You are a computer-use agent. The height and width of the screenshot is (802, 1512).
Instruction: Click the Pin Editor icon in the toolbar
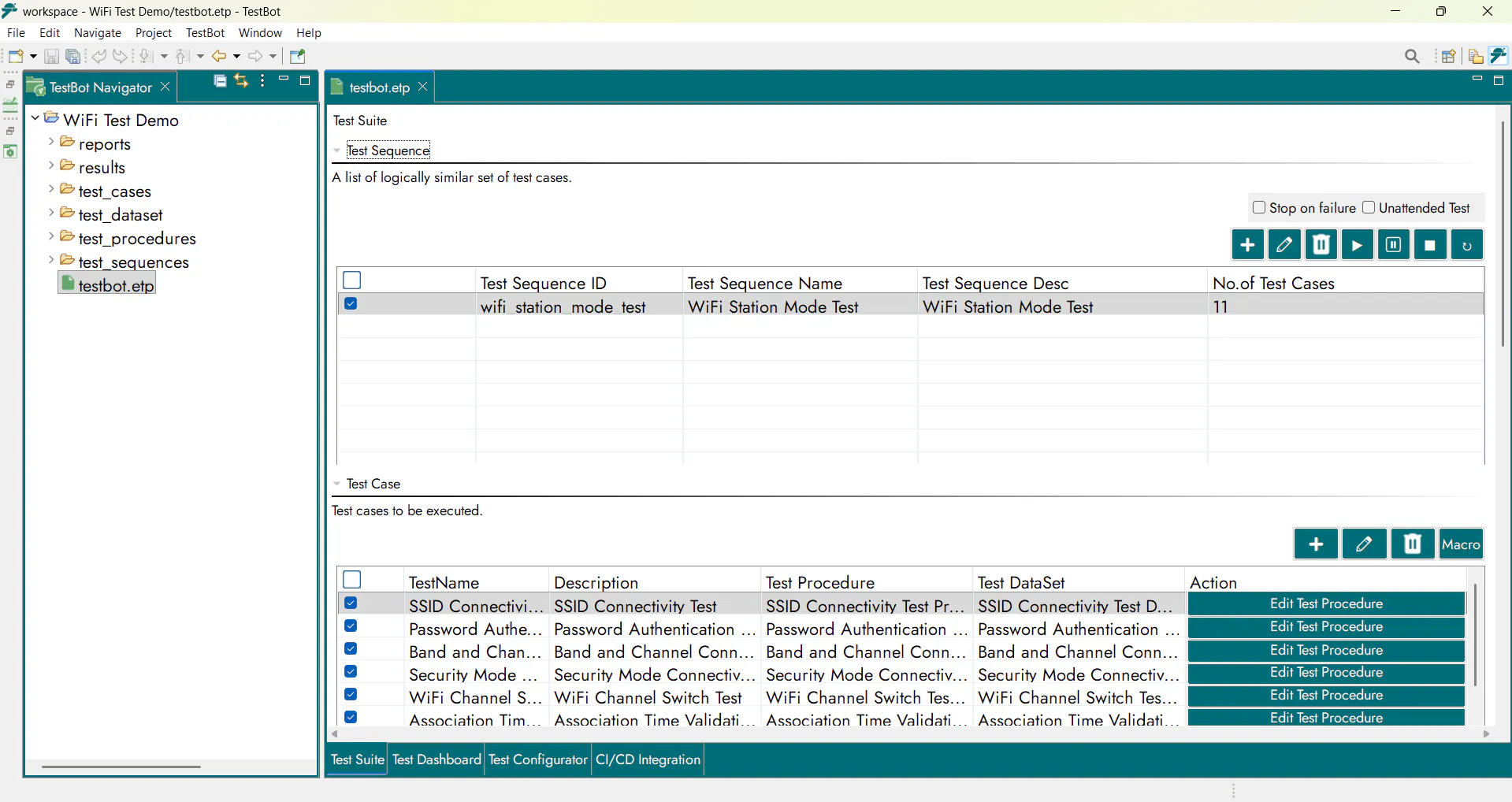click(298, 56)
